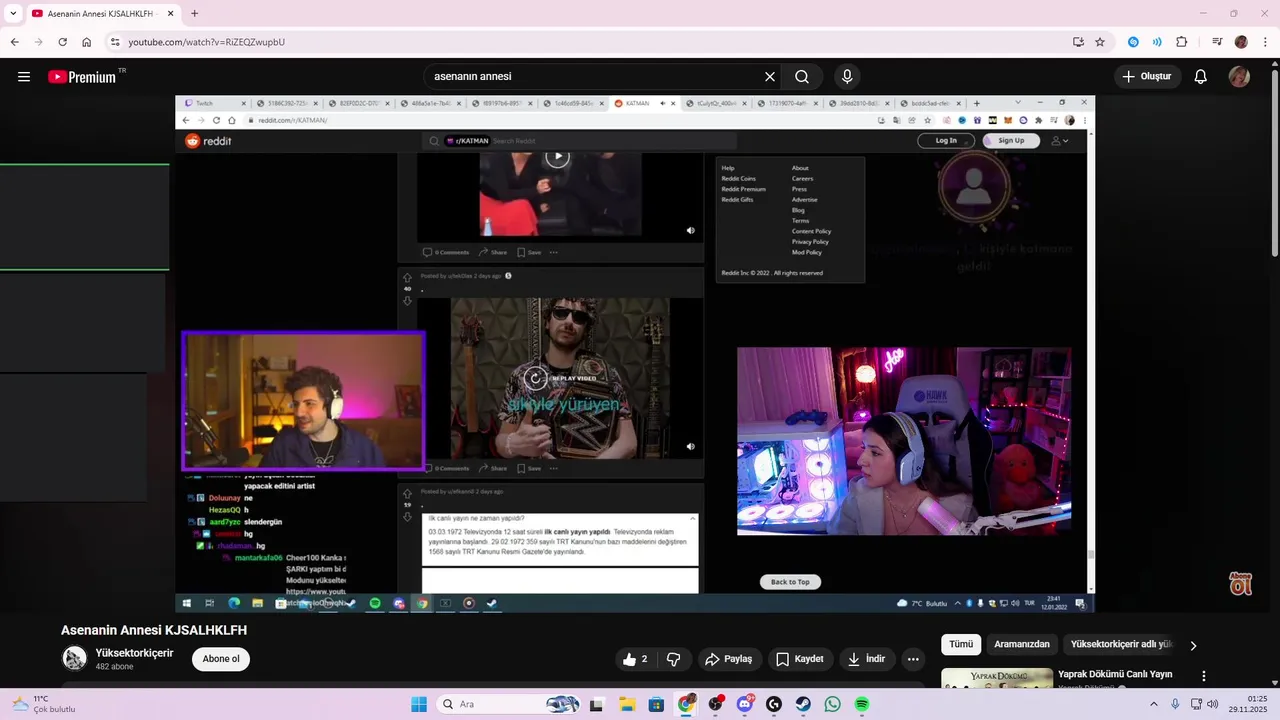
Task: Open the Yüksektorkiçerir channel name link
Action: coord(134,653)
